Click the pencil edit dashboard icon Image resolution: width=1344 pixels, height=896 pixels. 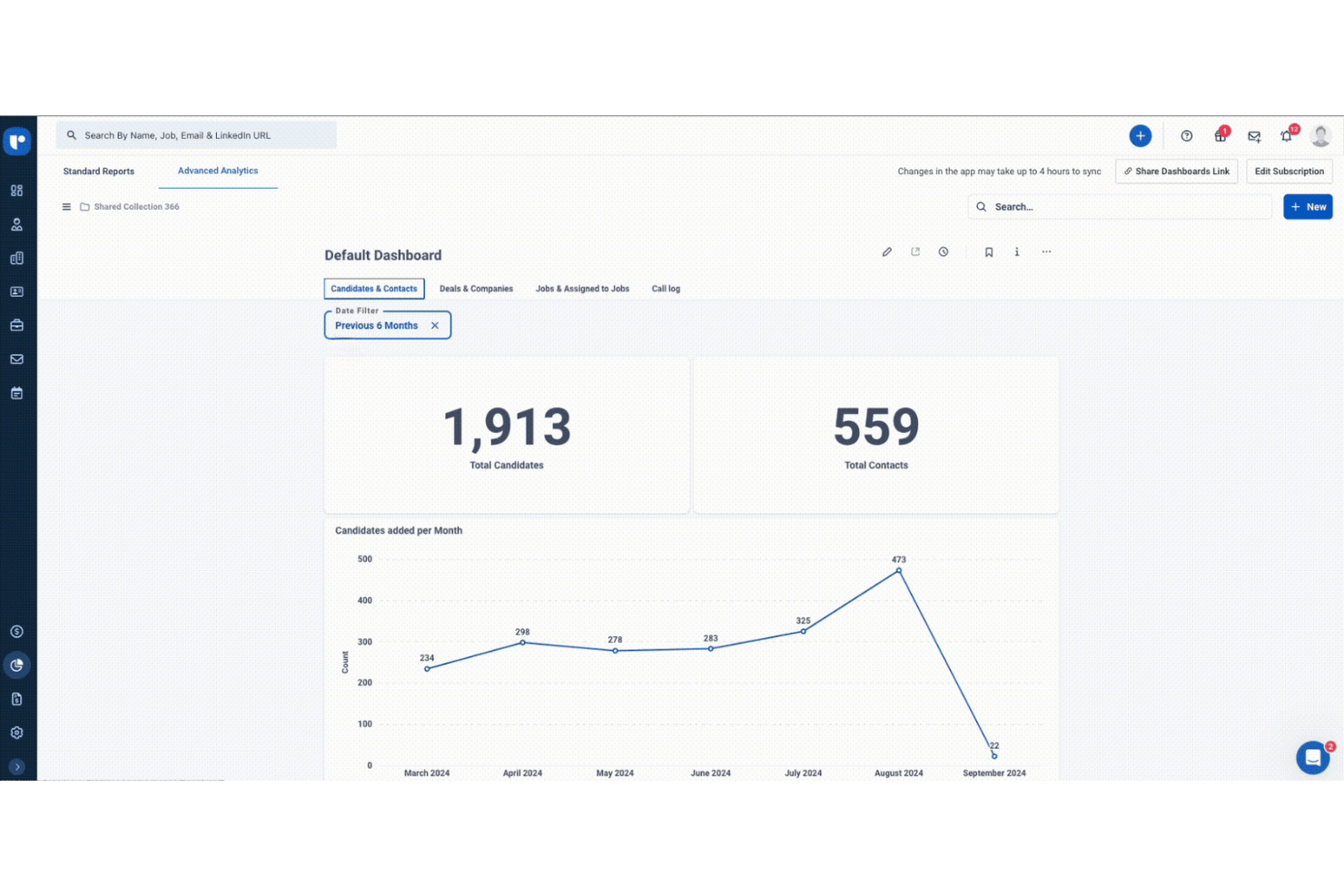tap(887, 252)
